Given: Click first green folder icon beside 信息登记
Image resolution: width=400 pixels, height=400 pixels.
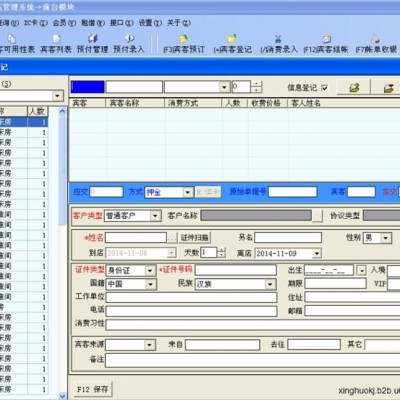Looking at the screenshot, I should click(354, 88).
